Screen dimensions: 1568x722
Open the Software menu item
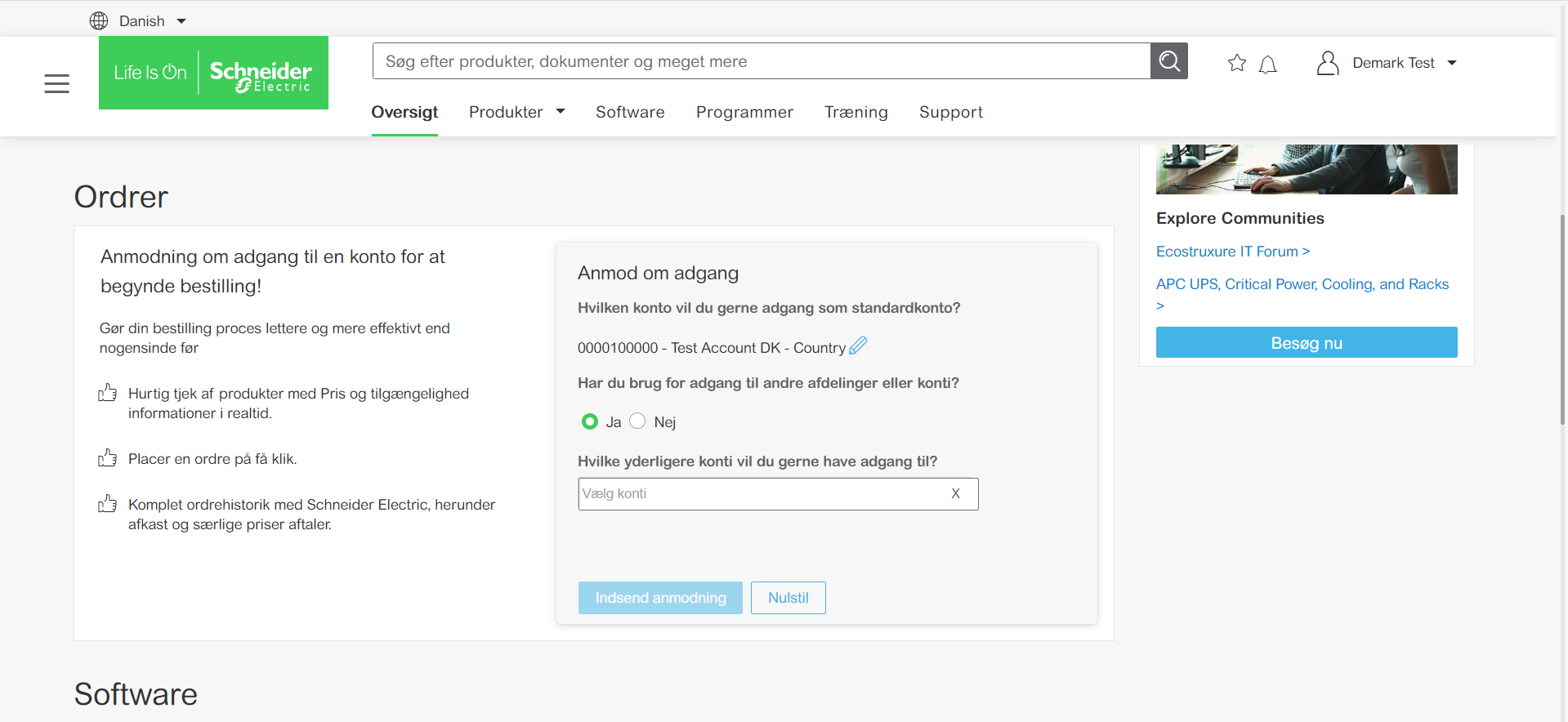pyautogui.click(x=630, y=112)
